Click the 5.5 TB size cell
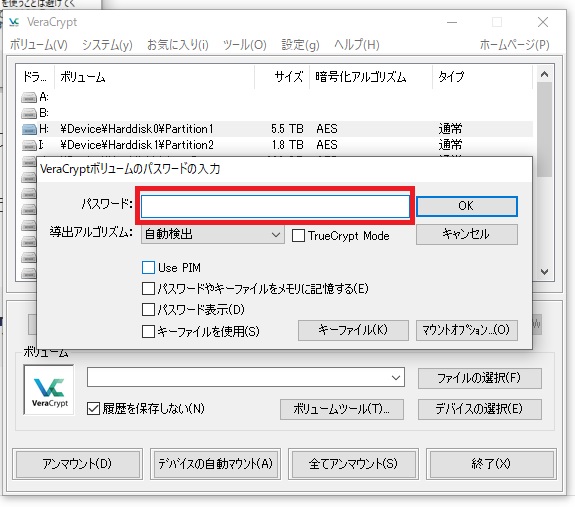 click(x=288, y=129)
